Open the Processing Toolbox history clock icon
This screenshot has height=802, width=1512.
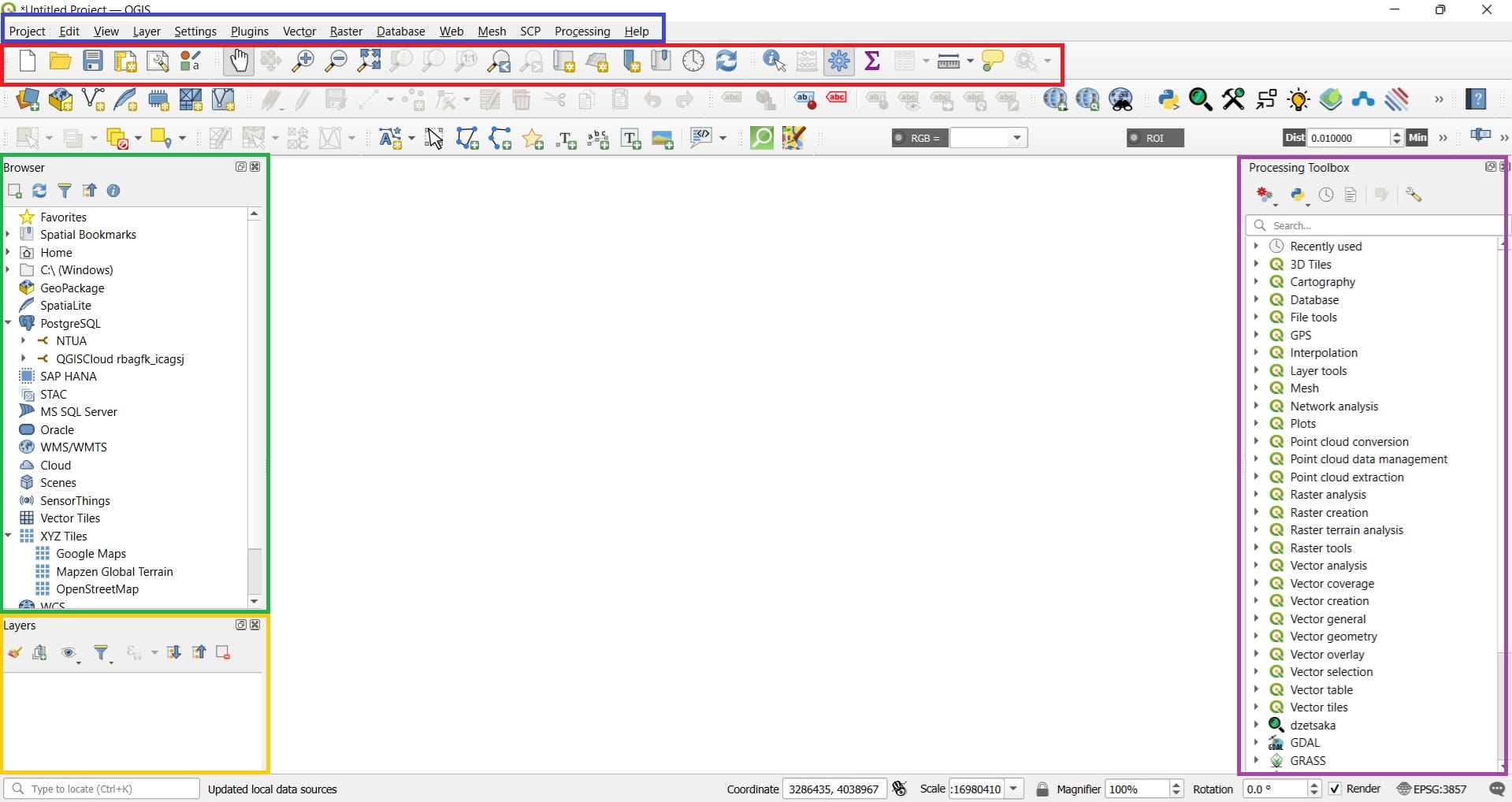1326,195
